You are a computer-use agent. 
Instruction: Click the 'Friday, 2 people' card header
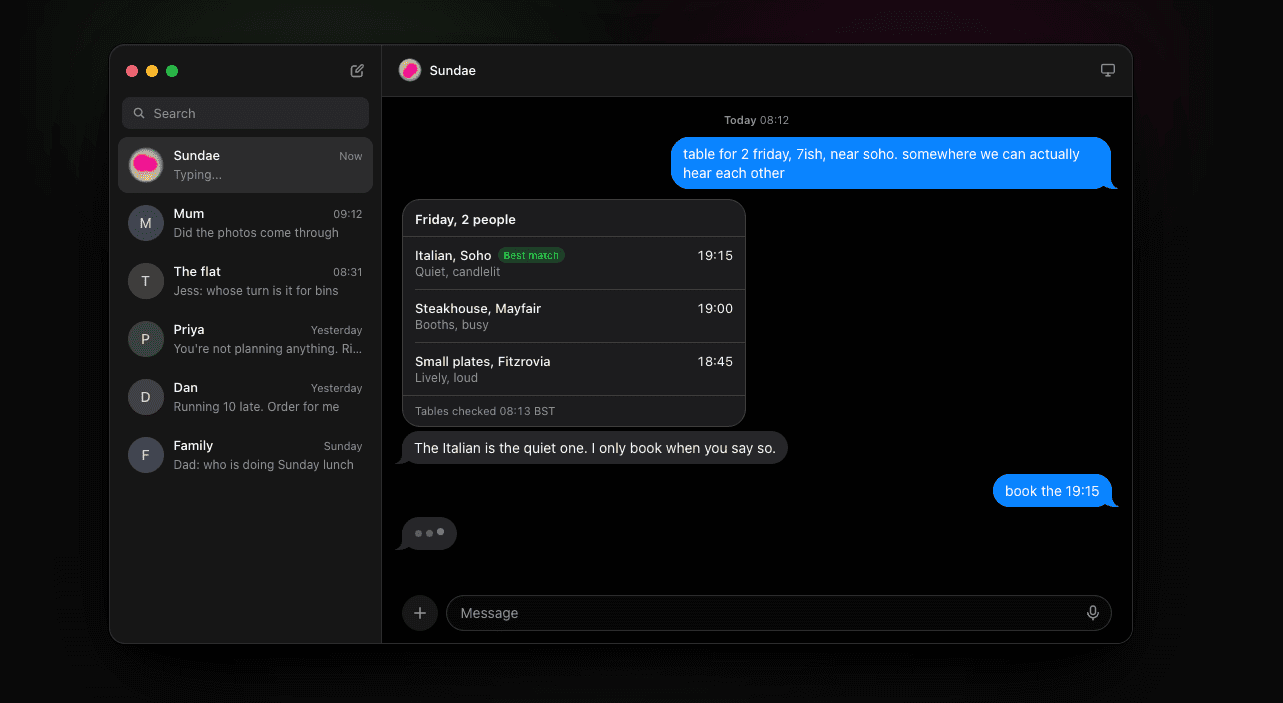[x=574, y=219]
